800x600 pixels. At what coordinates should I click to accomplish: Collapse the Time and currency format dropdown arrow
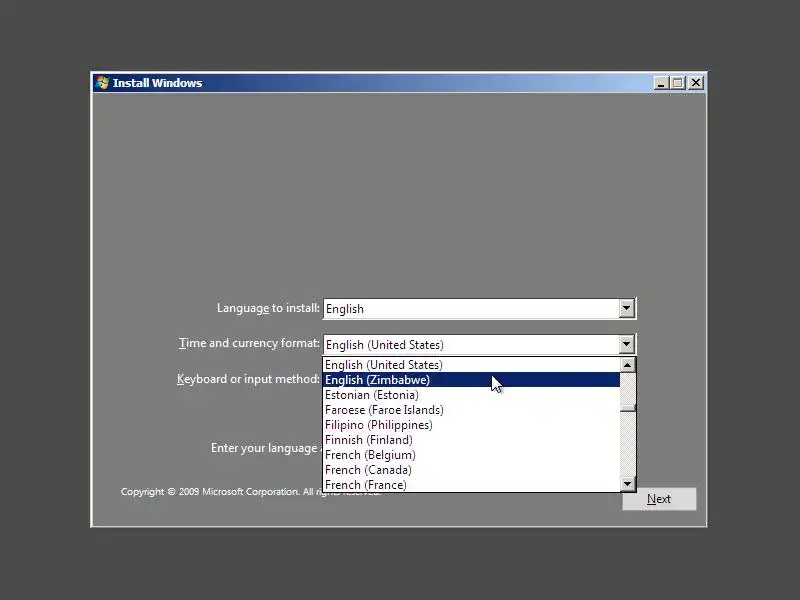point(627,344)
